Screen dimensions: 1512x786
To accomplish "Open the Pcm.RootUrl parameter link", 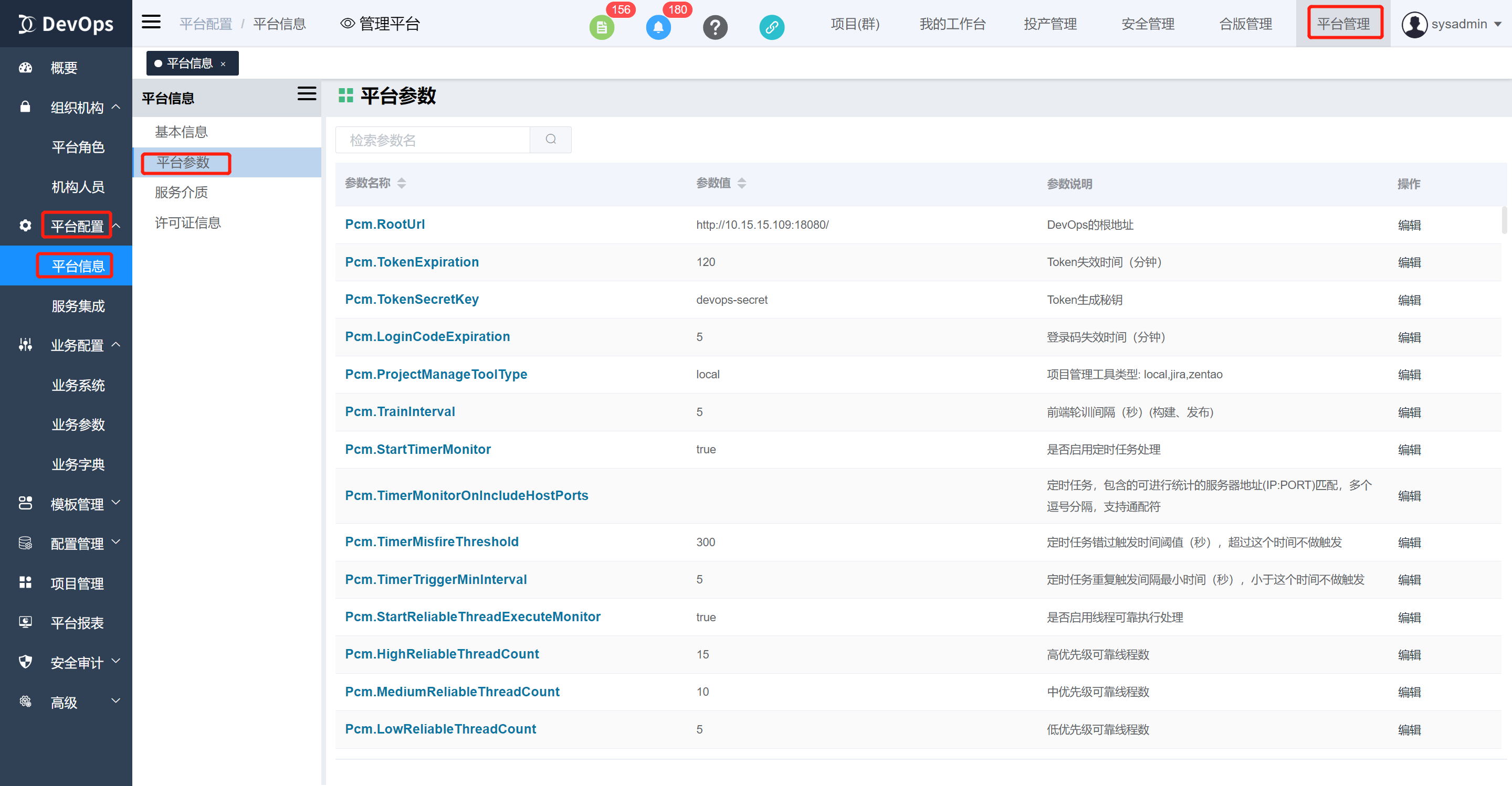I will pyautogui.click(x=384, y=224).
